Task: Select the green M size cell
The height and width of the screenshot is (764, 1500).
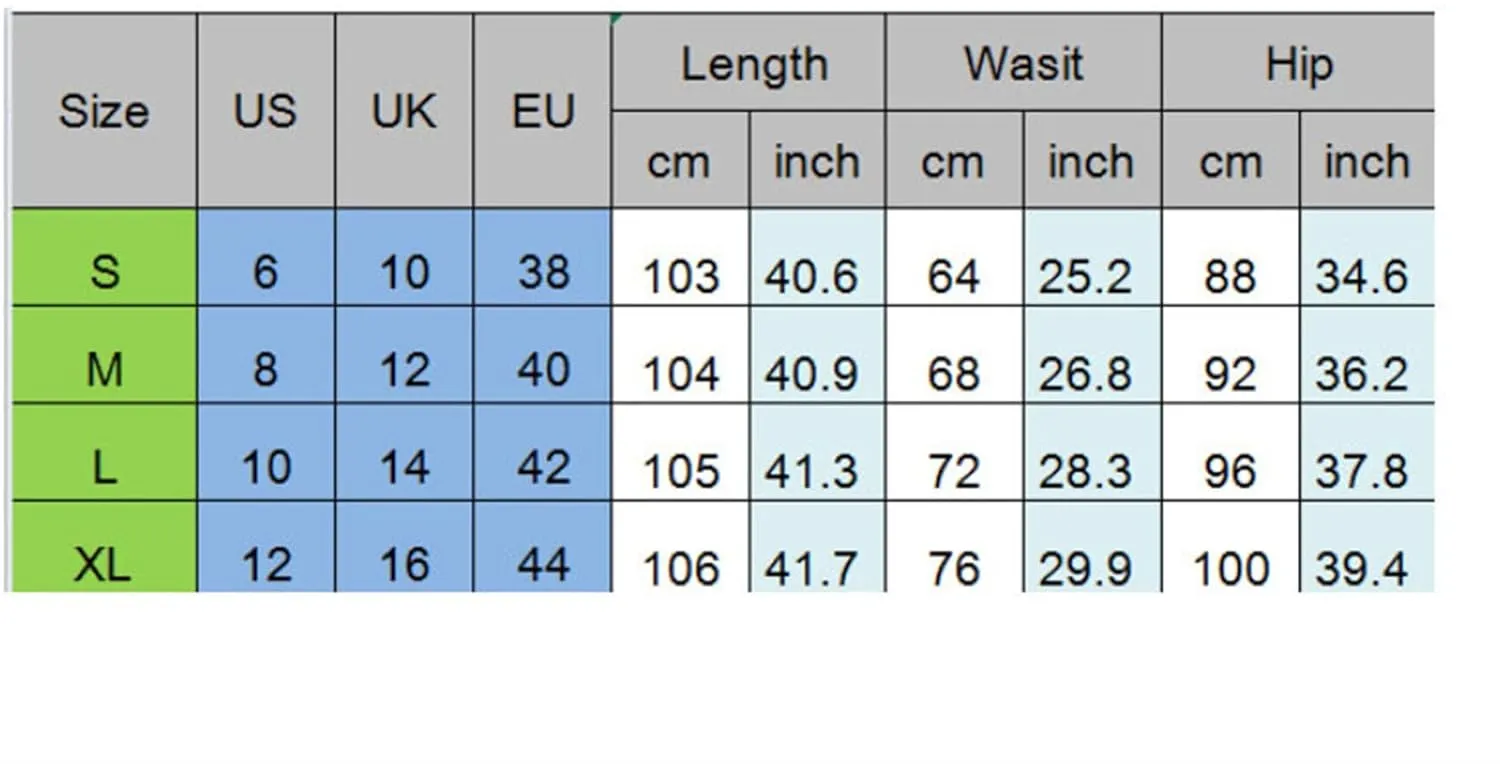Action: point(104,355)
